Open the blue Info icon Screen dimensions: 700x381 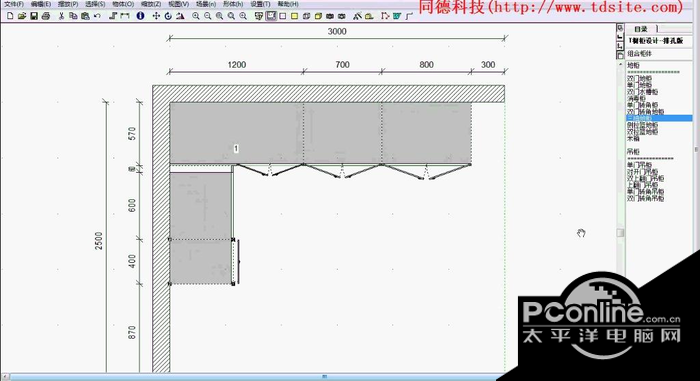[140, 16]
